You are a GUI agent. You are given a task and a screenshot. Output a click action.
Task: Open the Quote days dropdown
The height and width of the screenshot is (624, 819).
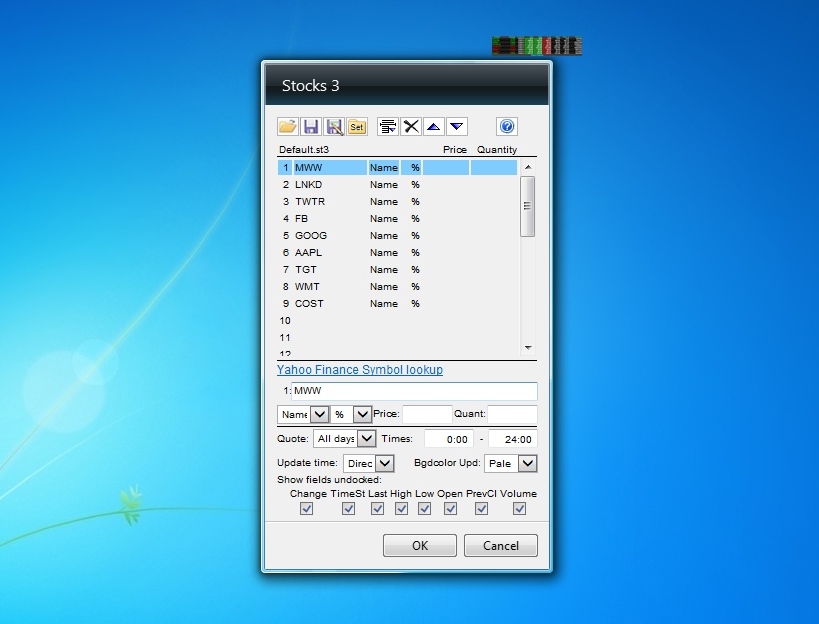(x=367, y=439)
